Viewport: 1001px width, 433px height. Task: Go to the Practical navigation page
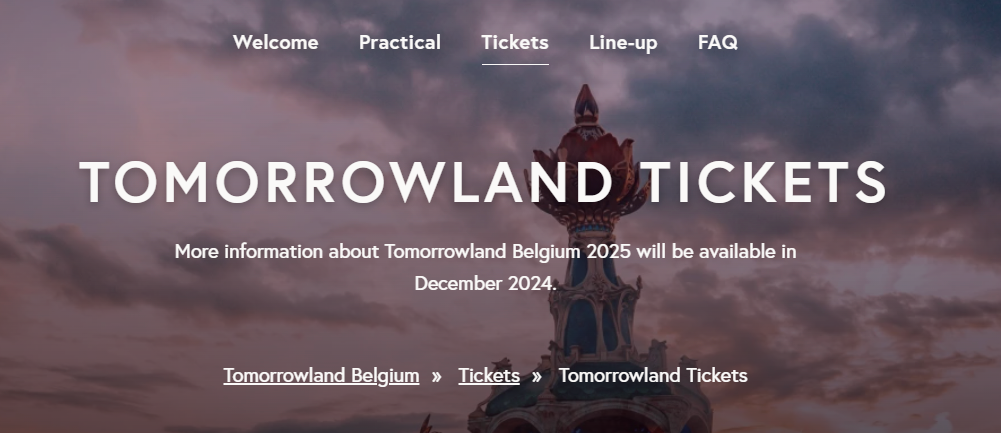click(400, 43)
